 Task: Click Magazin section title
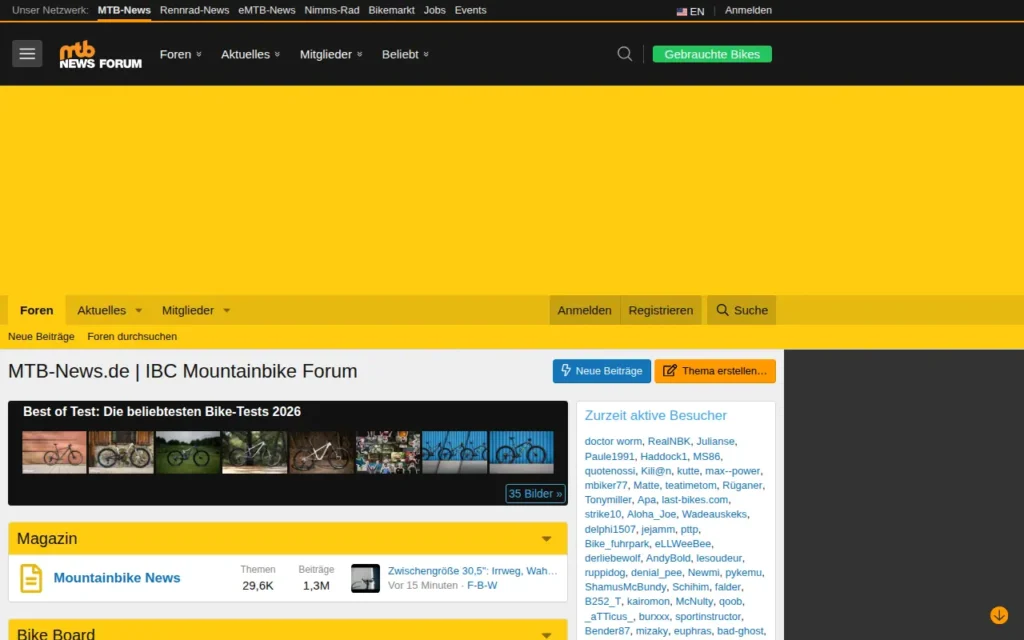(x=47, y=539)
